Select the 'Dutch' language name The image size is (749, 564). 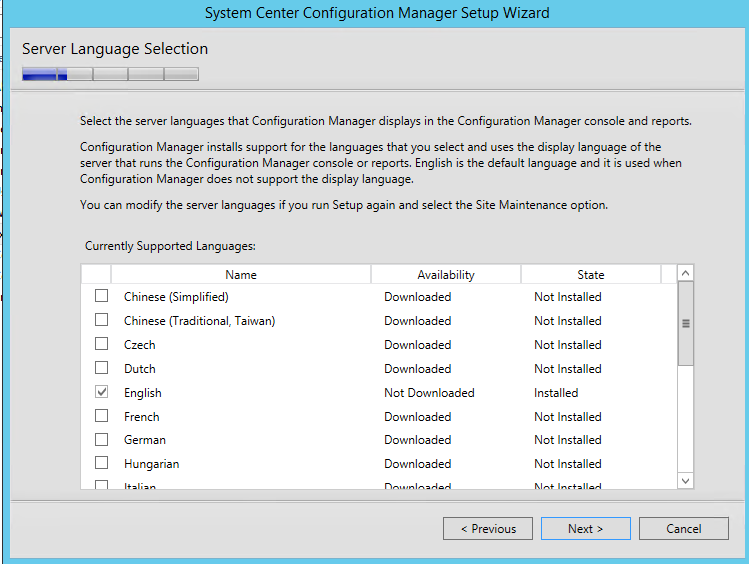click(x=139, y=369)
